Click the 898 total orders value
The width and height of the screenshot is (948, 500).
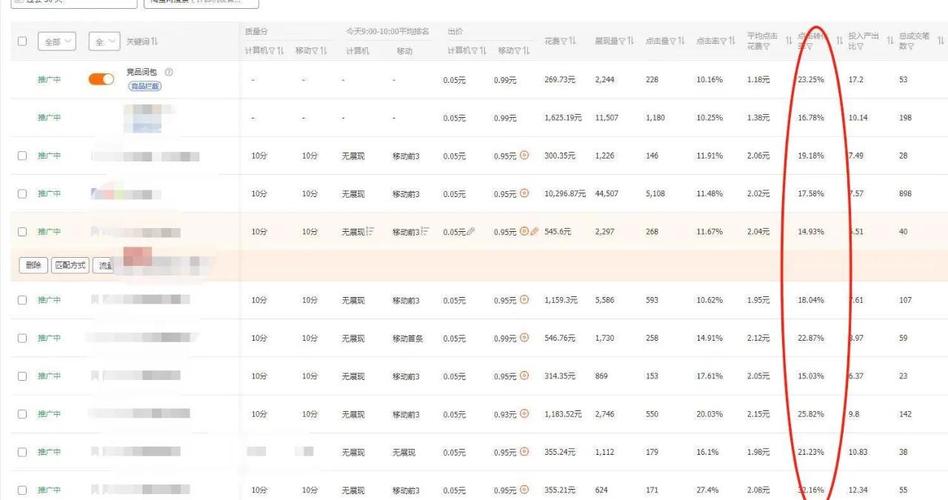point(905,193)
